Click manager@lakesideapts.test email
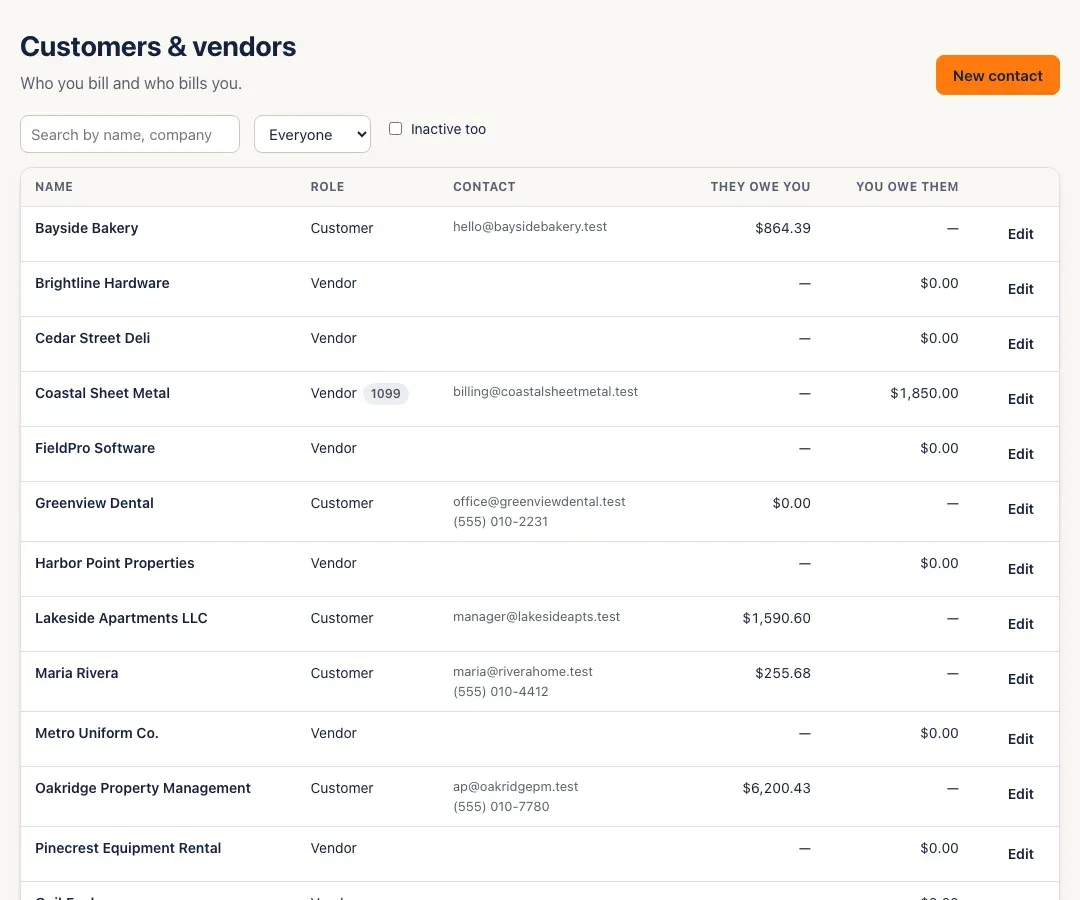Image resolution: width=1080 pixels, height=900 pixels. pyautogui.click(x=537, y=617)
